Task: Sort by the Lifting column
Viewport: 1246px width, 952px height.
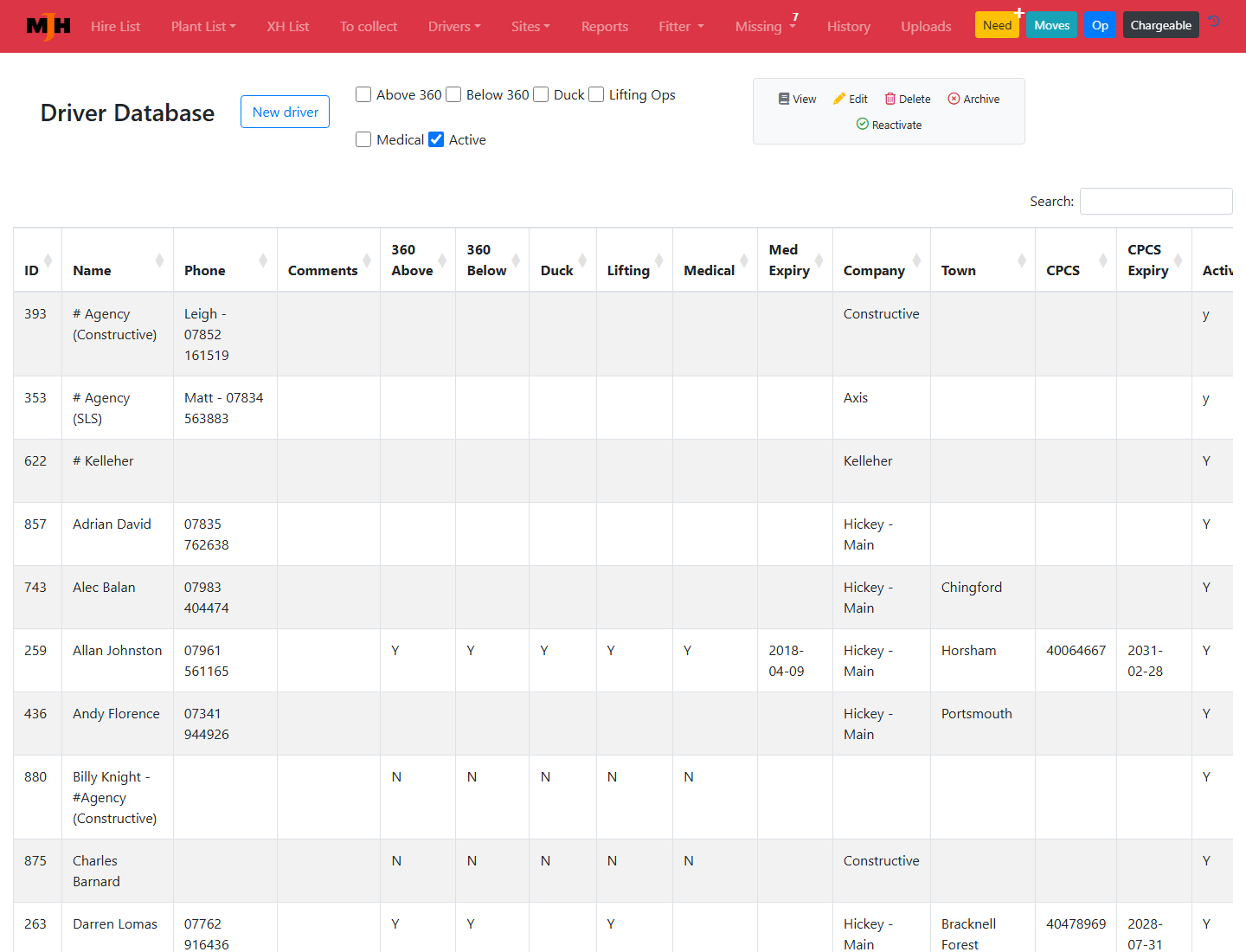Action: click(x=634, y=261)
